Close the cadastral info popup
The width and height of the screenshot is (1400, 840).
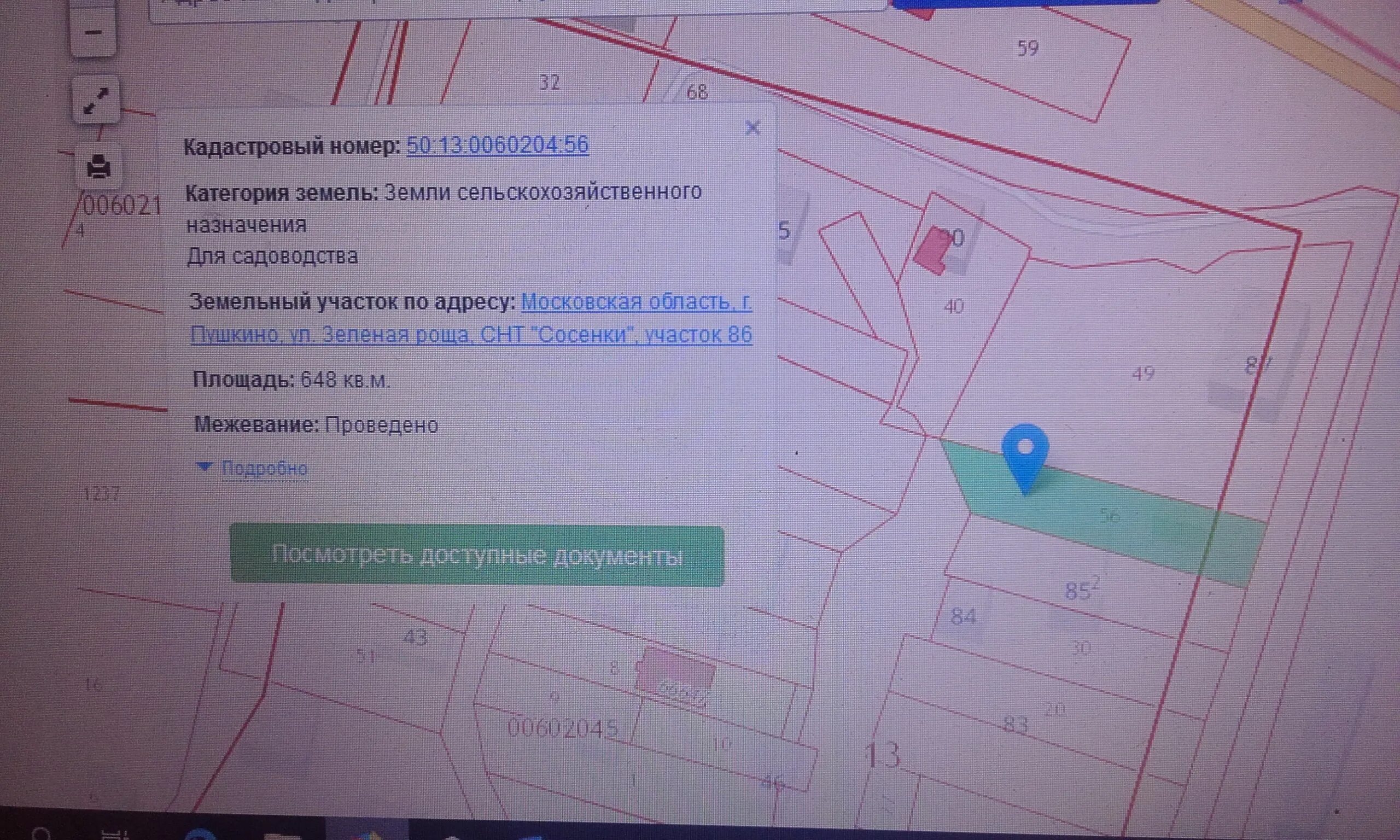pos(752,128)
